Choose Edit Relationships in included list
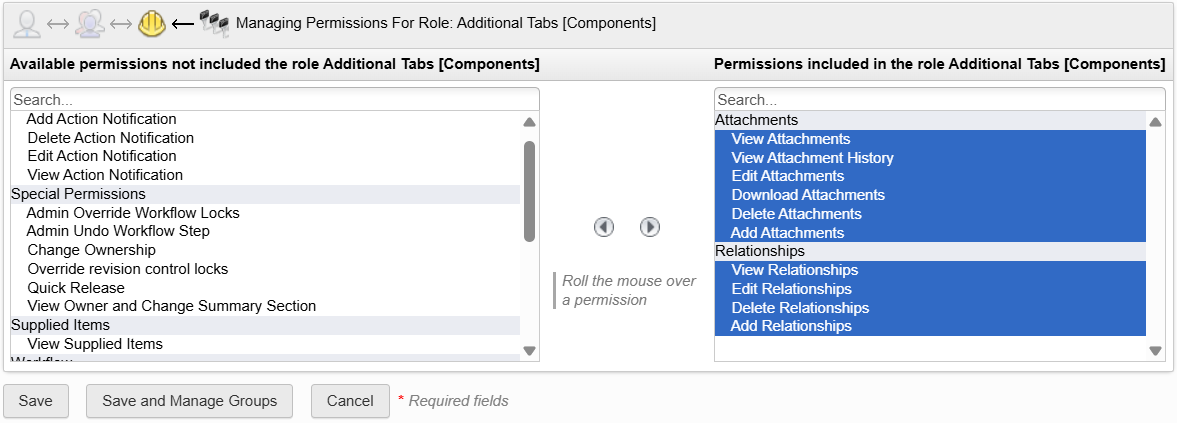Image resolution: width=1177 pixels, height=423 pixels. [791, 289]
